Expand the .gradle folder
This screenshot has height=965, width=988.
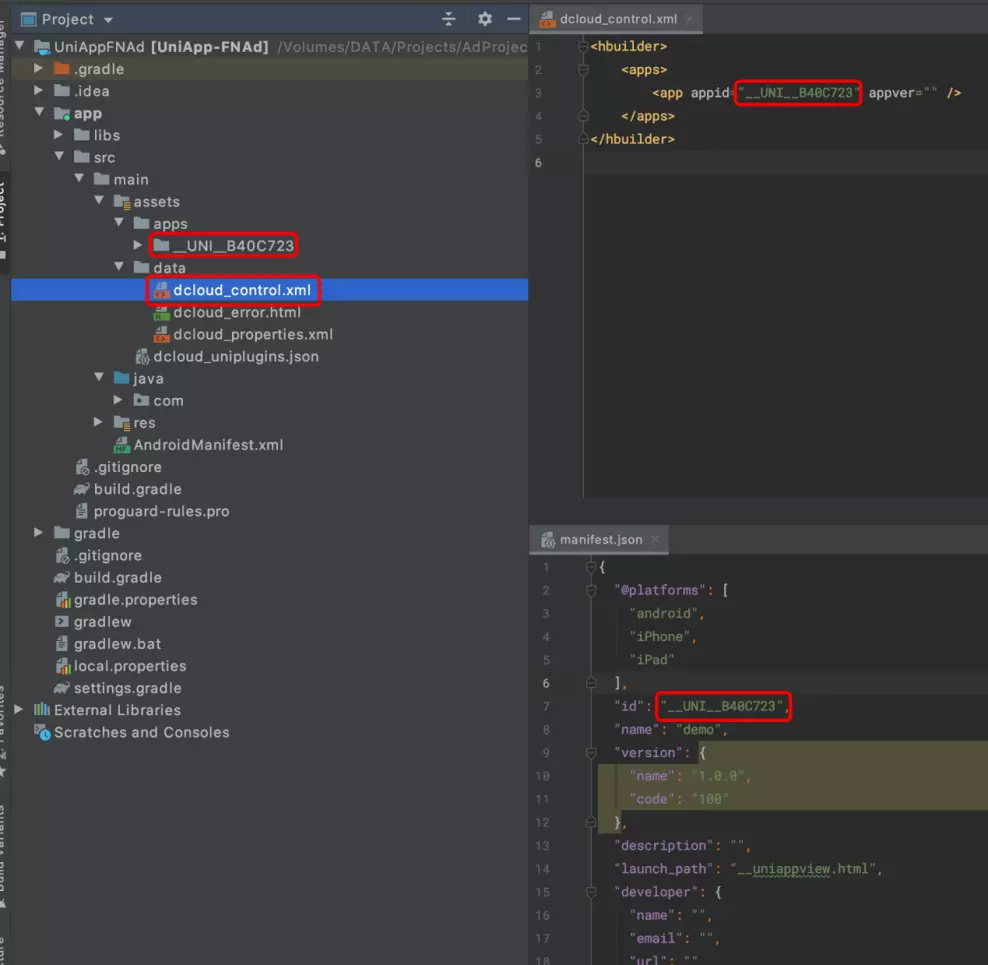pyautogui.click(x=39, y=69)
